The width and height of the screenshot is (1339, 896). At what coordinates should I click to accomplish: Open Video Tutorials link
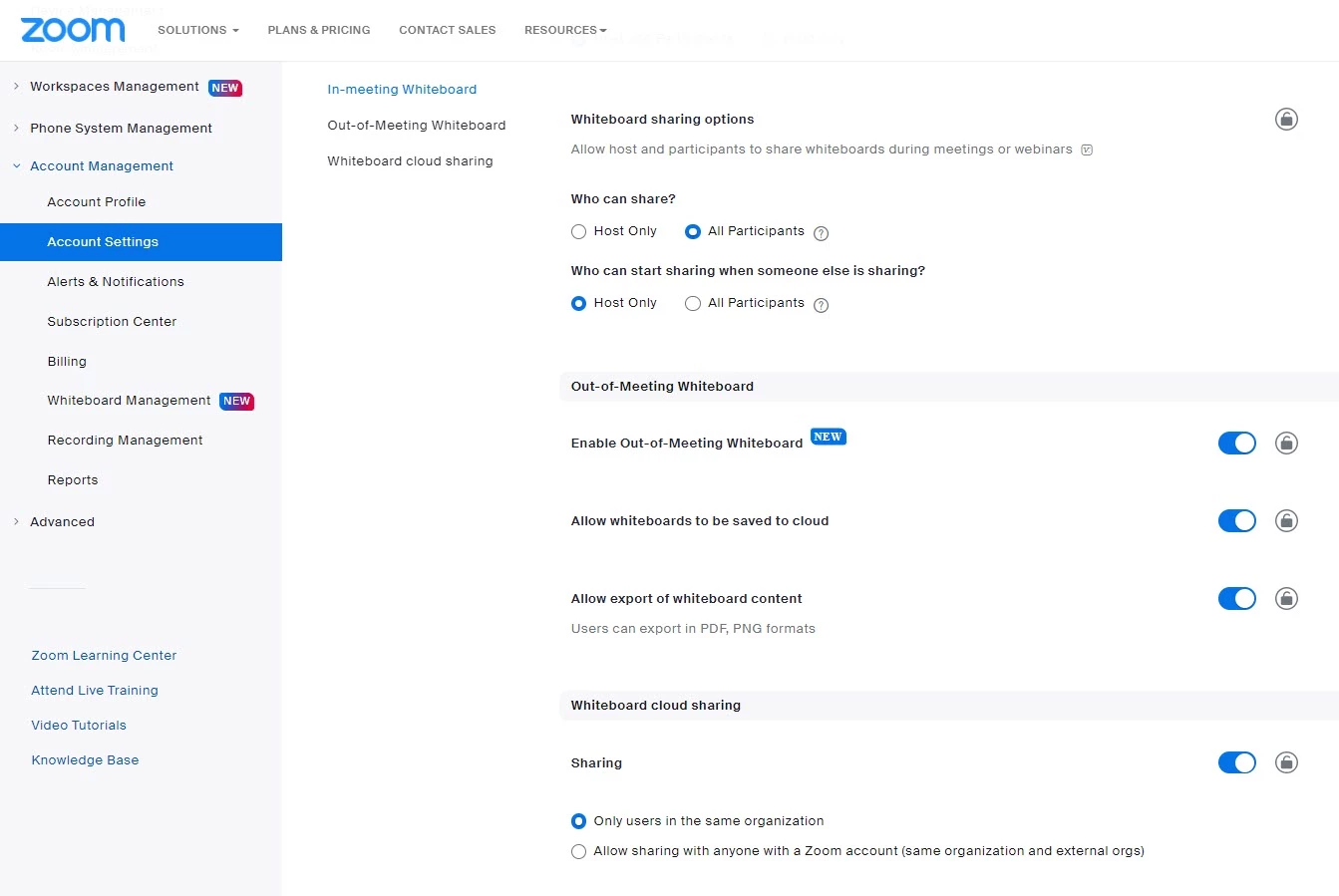[x=79, y=725]
